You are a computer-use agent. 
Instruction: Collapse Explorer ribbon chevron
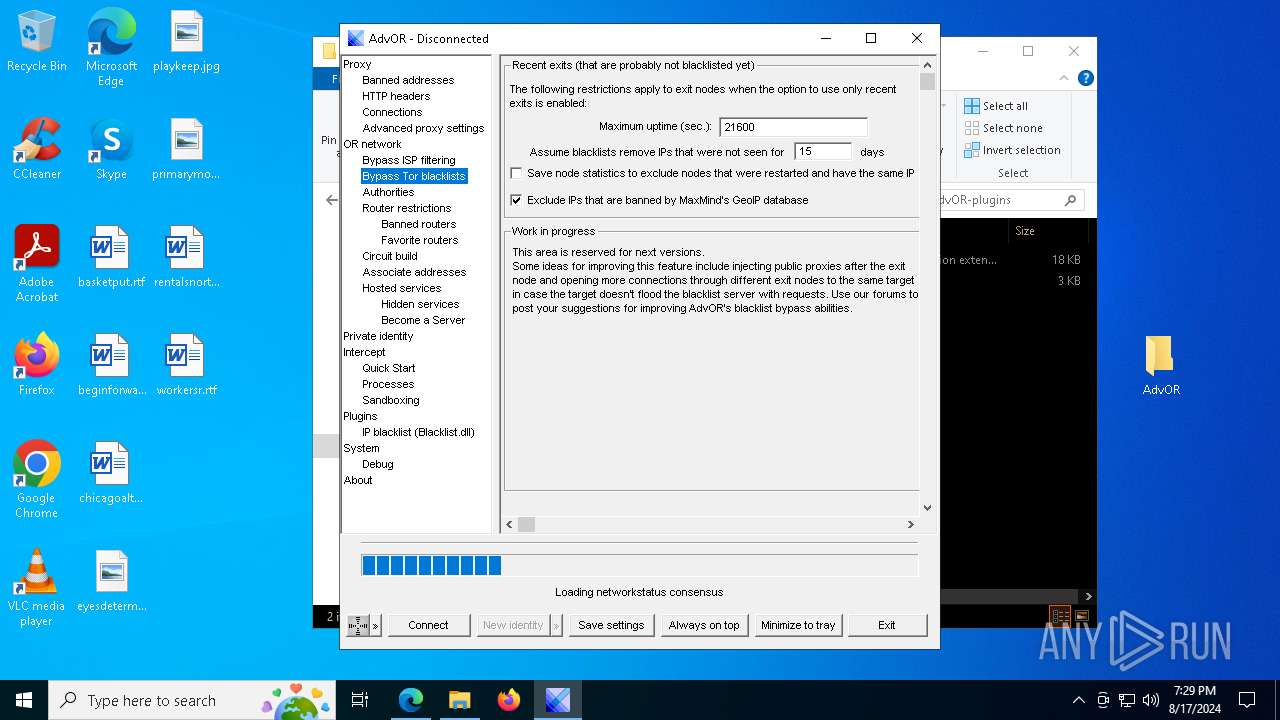(x=1065, y=78)
